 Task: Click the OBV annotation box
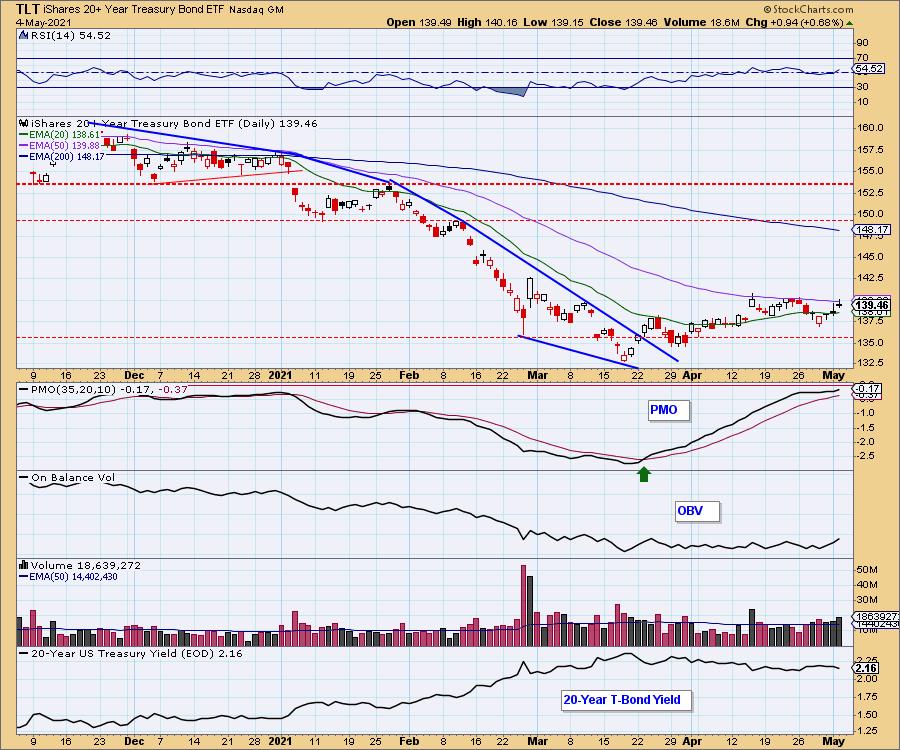click(697, 511)
